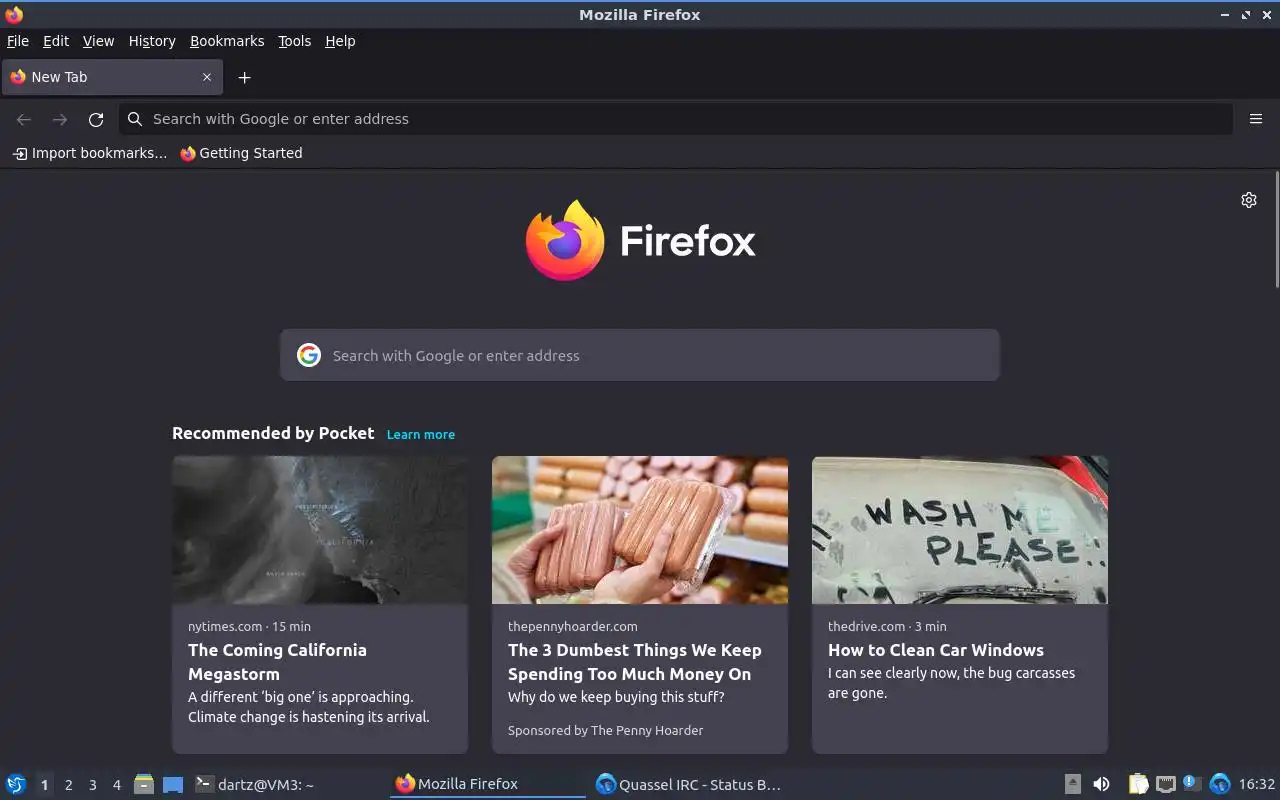This screenshot has height=800, width=1280.
Task: Close the New Tab tab
Action: point(207,77)
